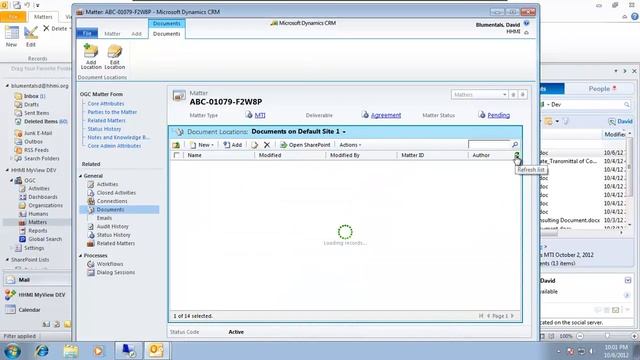Open the Actions dropdown menu
Image resolution: width=640 pixels, height=360 pixels.
coord(350,145)
